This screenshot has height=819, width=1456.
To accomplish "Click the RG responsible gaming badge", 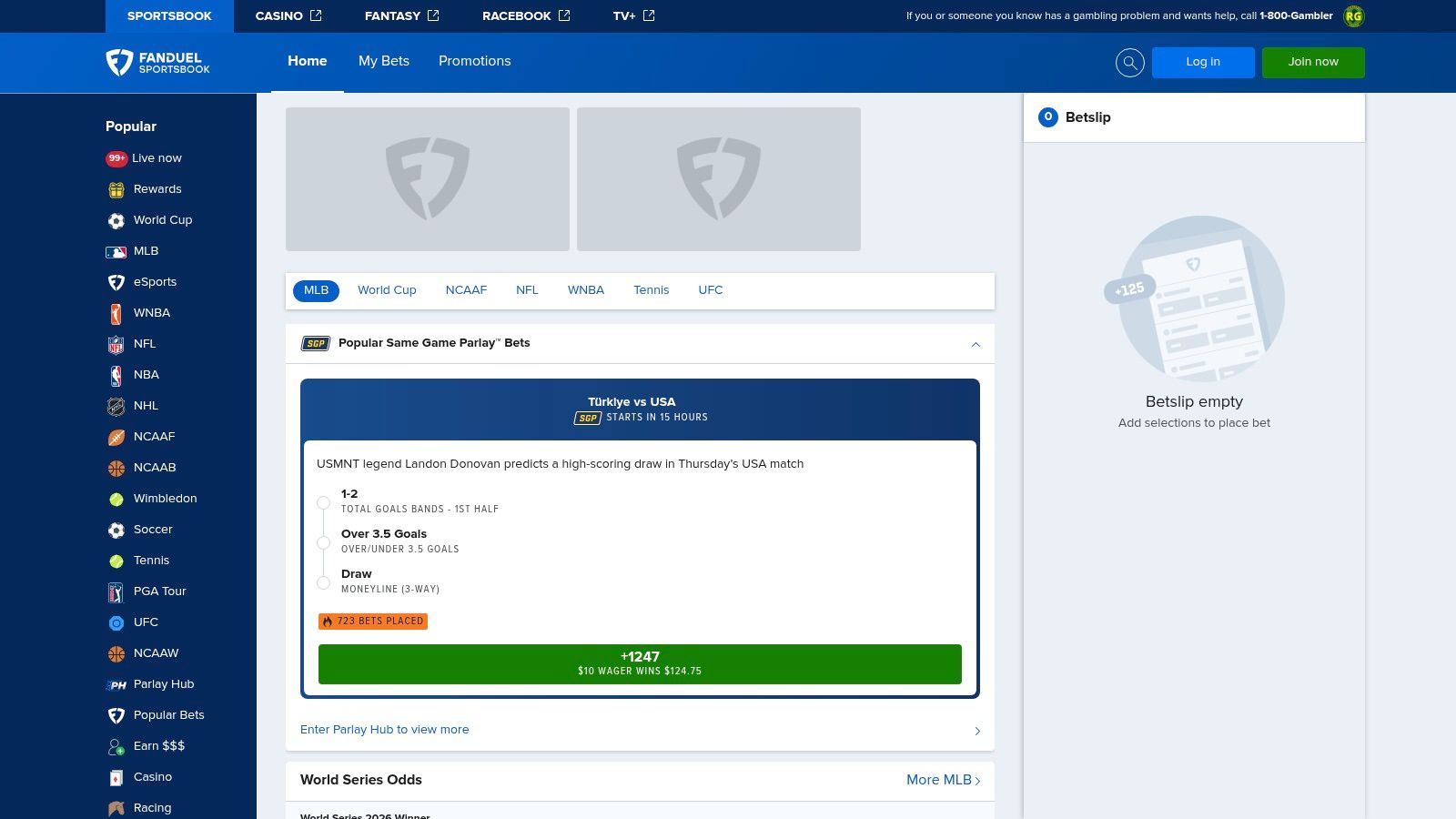I will 1354,15.
